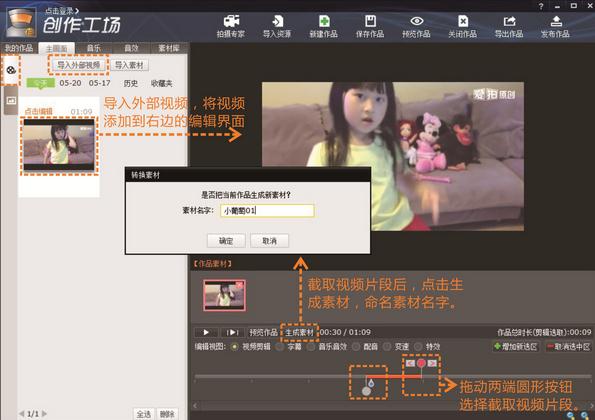Click the 素材名字 name input field
Viewport: 595px width, 420px height.
coord(267,211)
